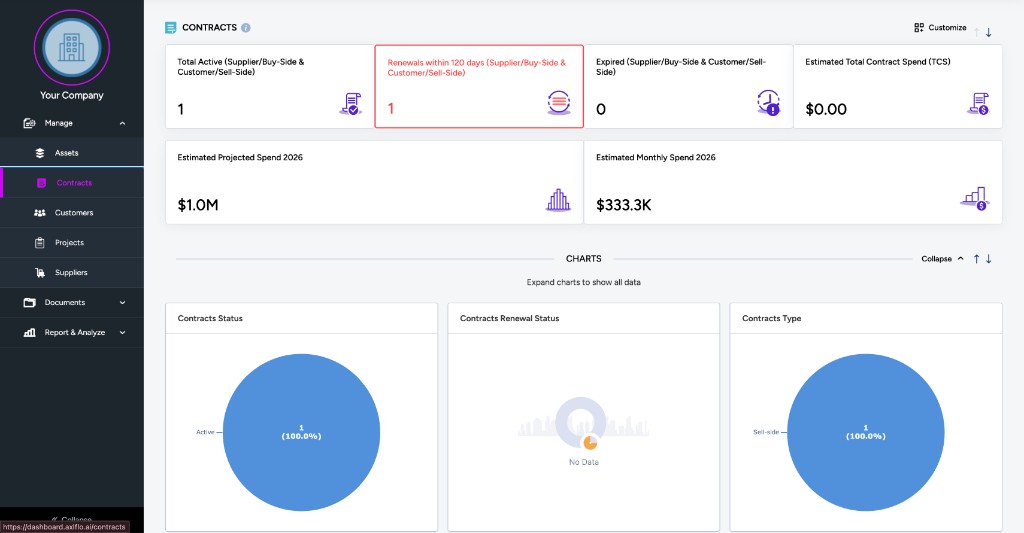
Task: Click the Sell-side legend label on pie
Action: tap(766, 432)
